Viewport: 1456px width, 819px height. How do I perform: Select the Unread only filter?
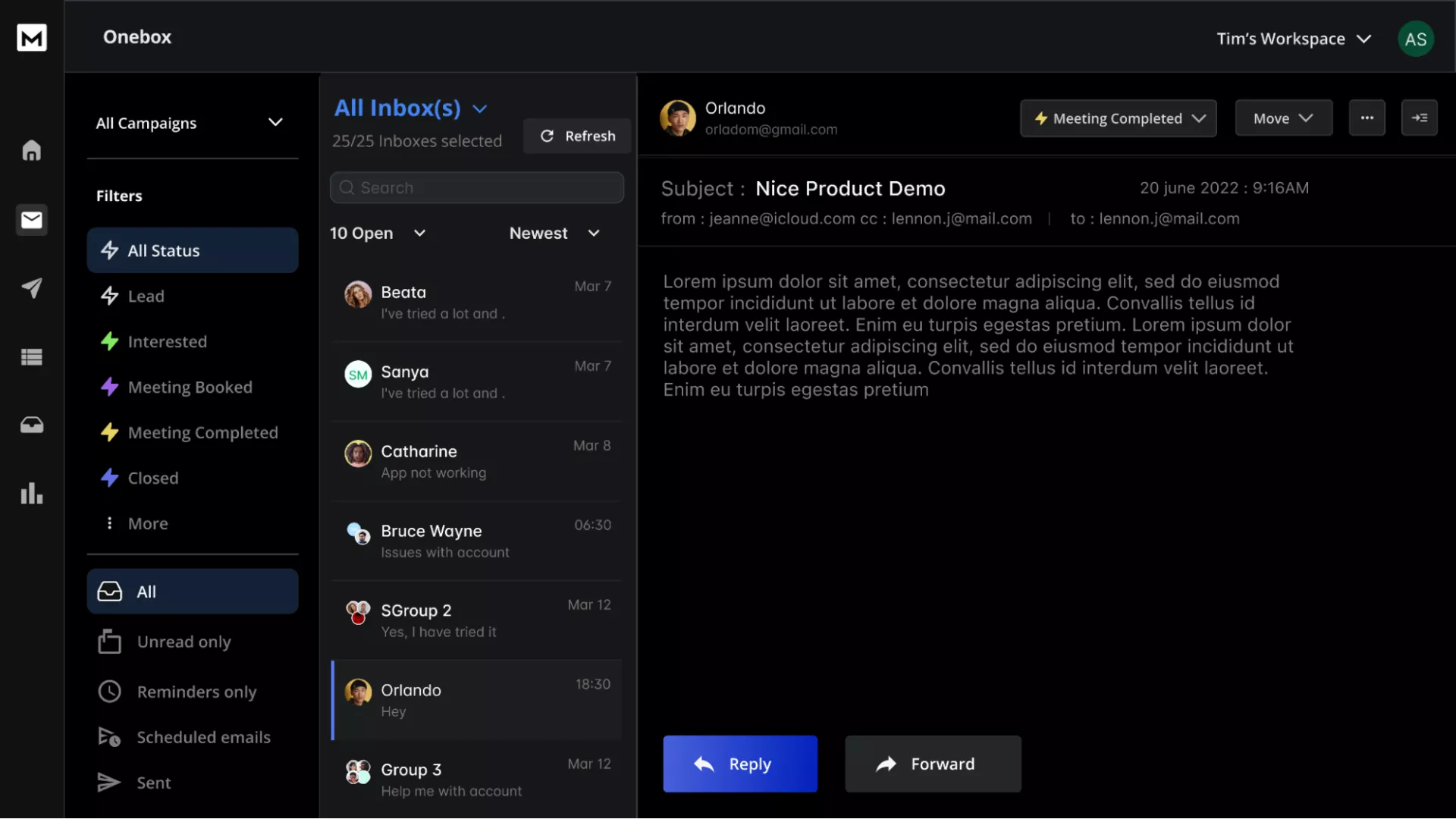pos(184,642)
